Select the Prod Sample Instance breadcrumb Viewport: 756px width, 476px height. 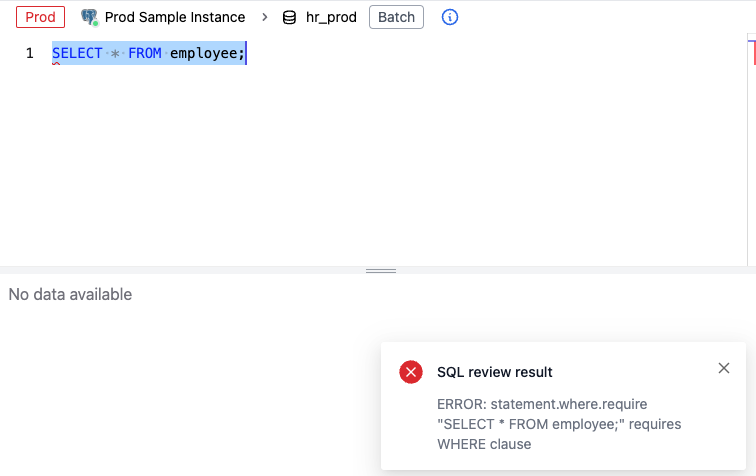175,17
